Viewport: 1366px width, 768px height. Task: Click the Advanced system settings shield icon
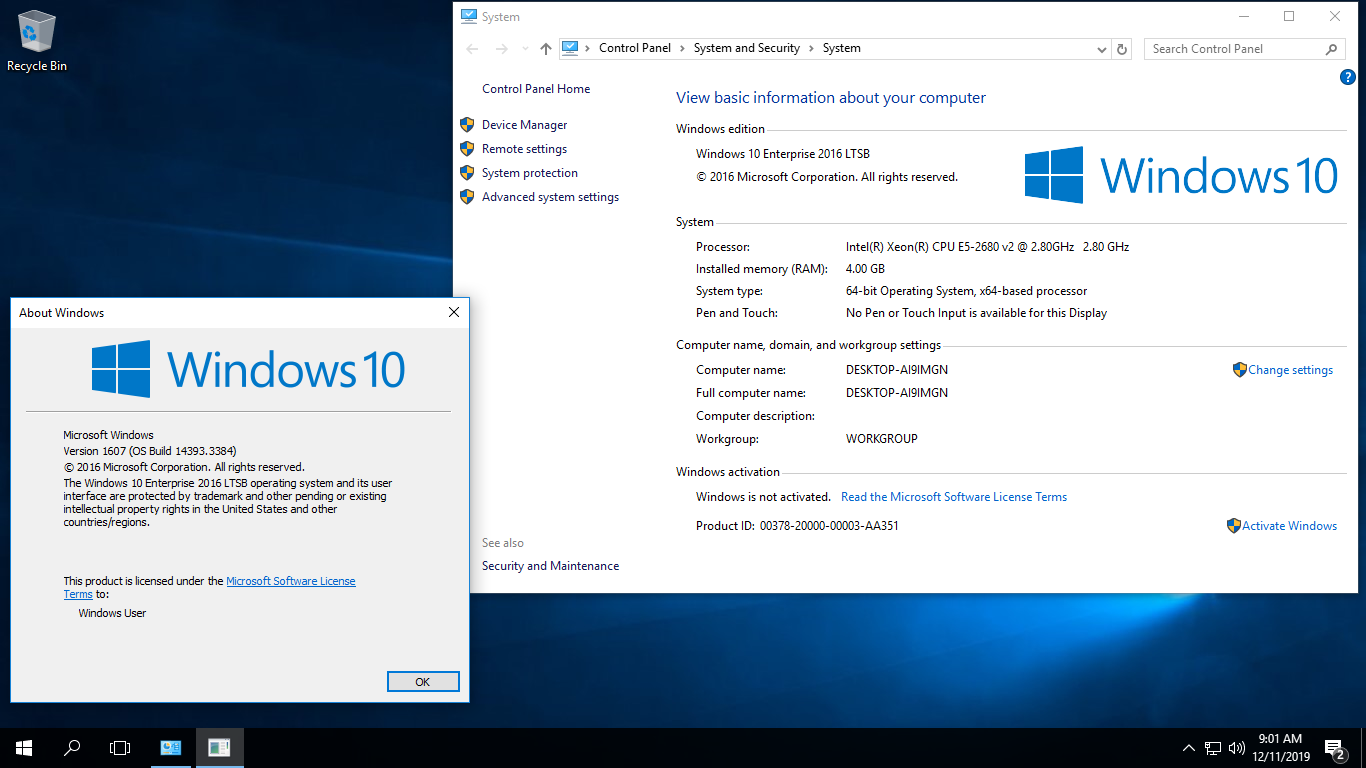467,197
